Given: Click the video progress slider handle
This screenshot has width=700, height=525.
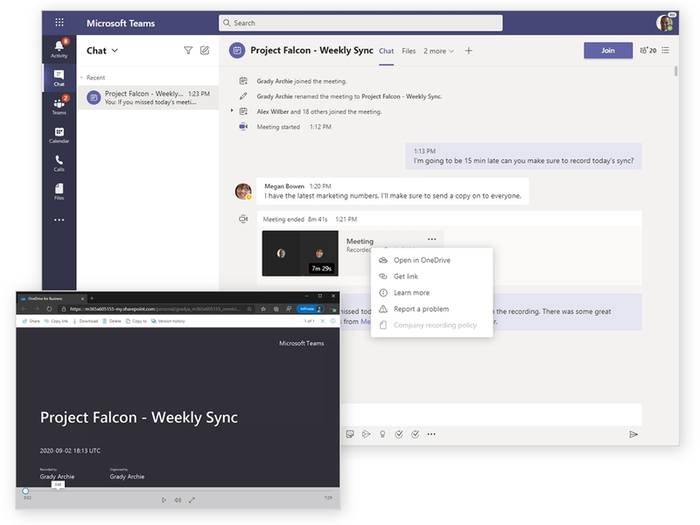Looking at the screenshot, I should point(26,491).
